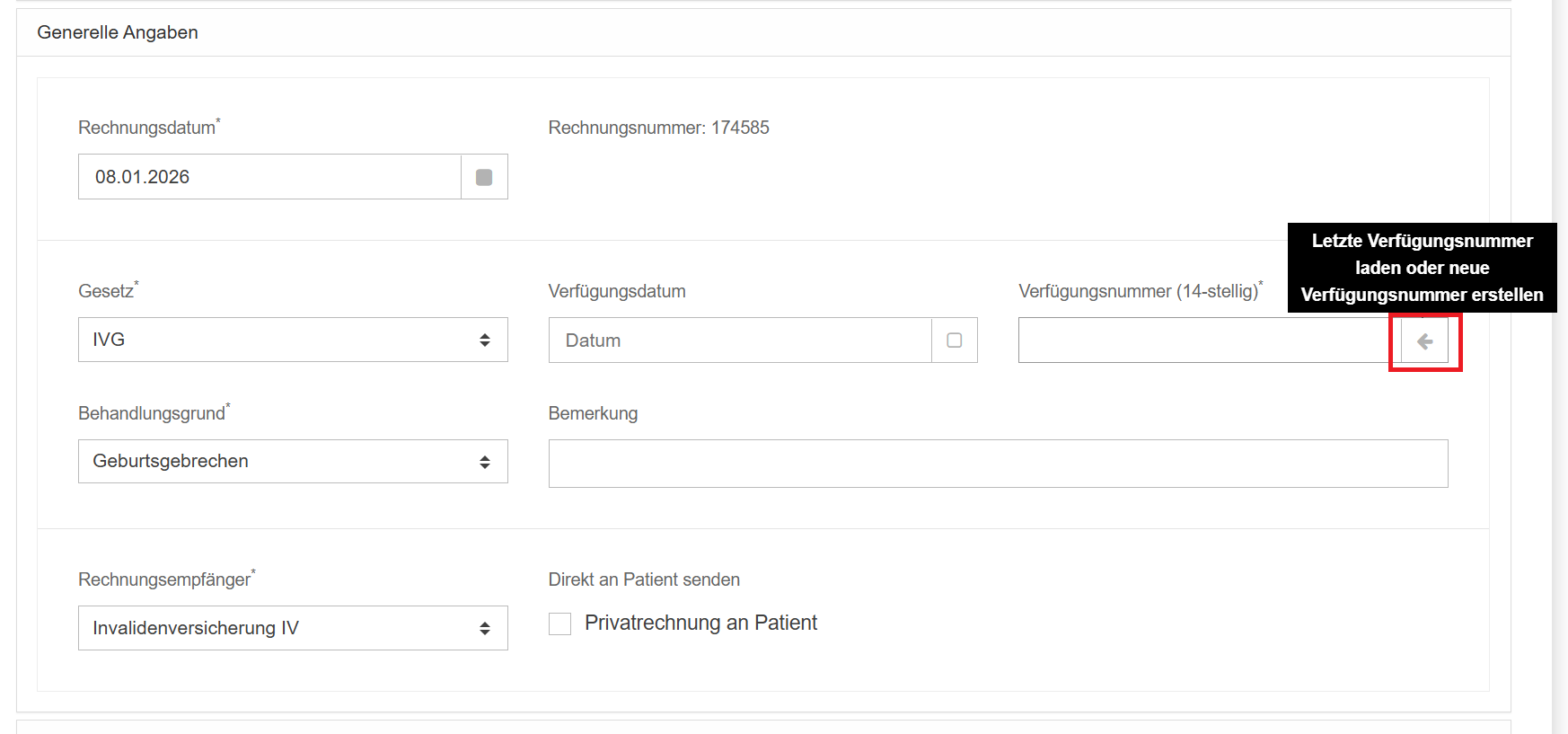Open the Gesetz dropdown showing IVG
The height and width of the screenshot is (734, 1568).
click(293, 340)
